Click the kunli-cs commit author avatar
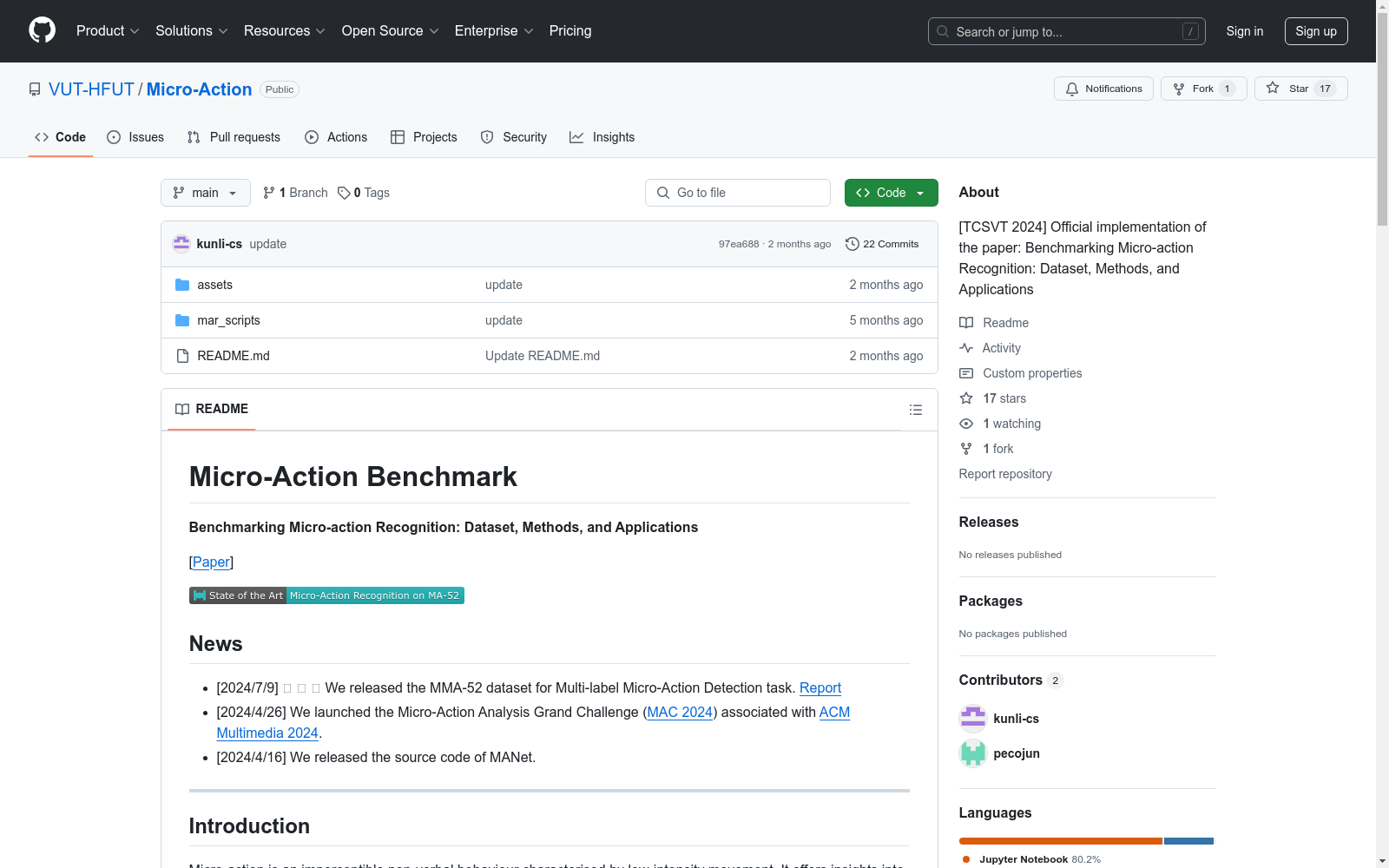This screenshot has height=868, width=1389. [181, 244]
